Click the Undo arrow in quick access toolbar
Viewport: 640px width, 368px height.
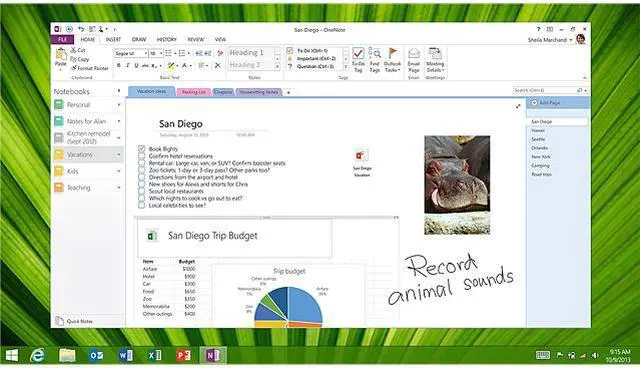(x=81, y=29)
